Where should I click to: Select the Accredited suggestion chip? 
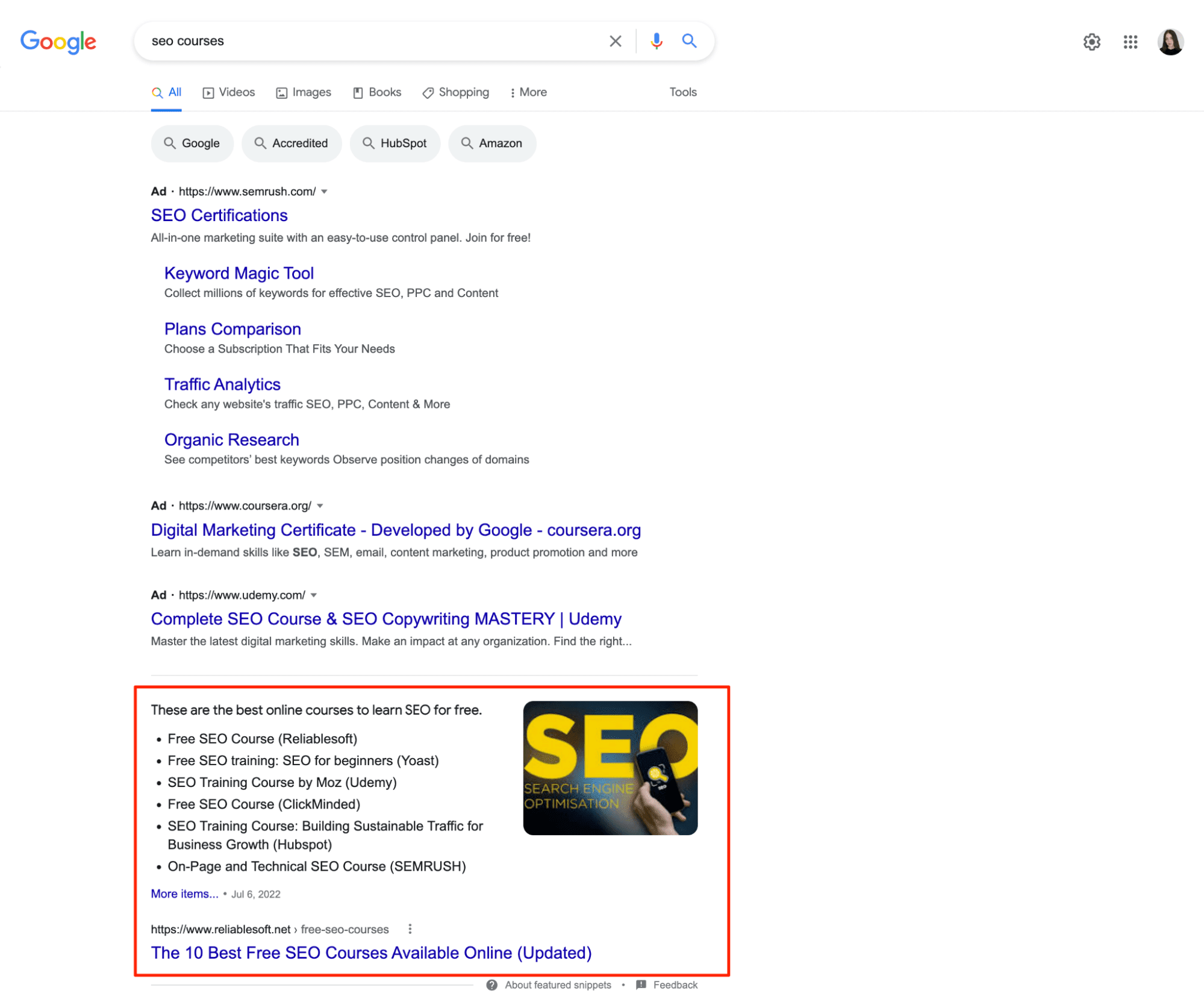tap(292, 143)
